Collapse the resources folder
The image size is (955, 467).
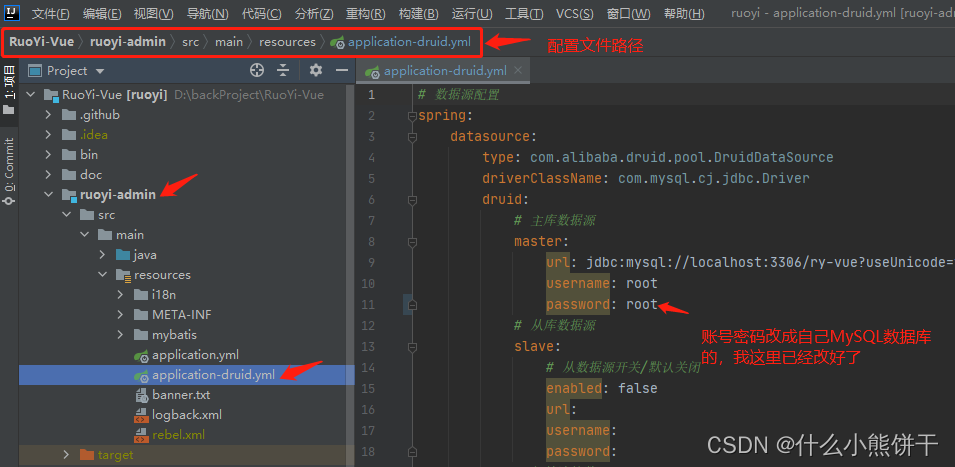[103, 275]
